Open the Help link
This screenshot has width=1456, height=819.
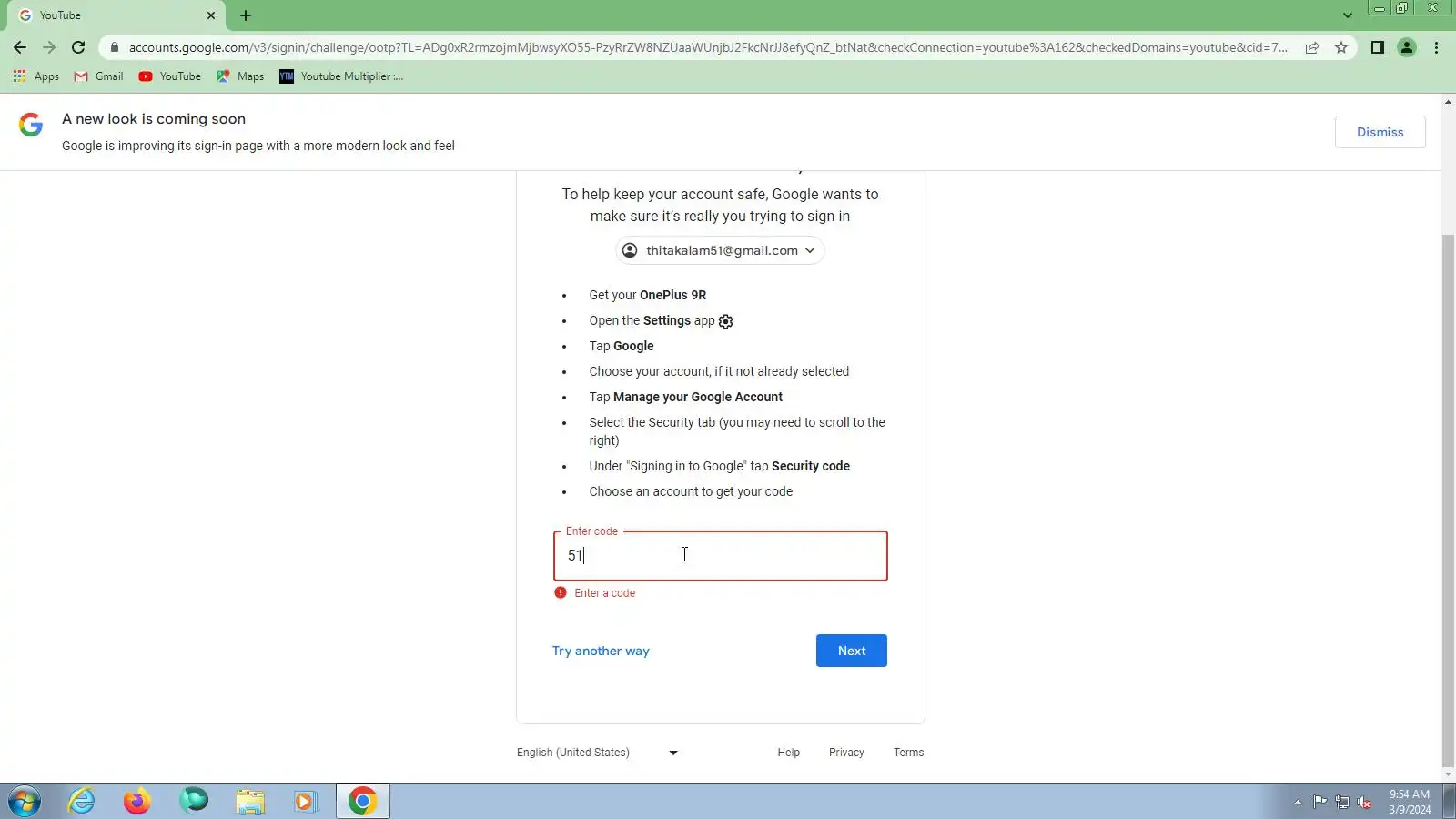pos(788,753)
